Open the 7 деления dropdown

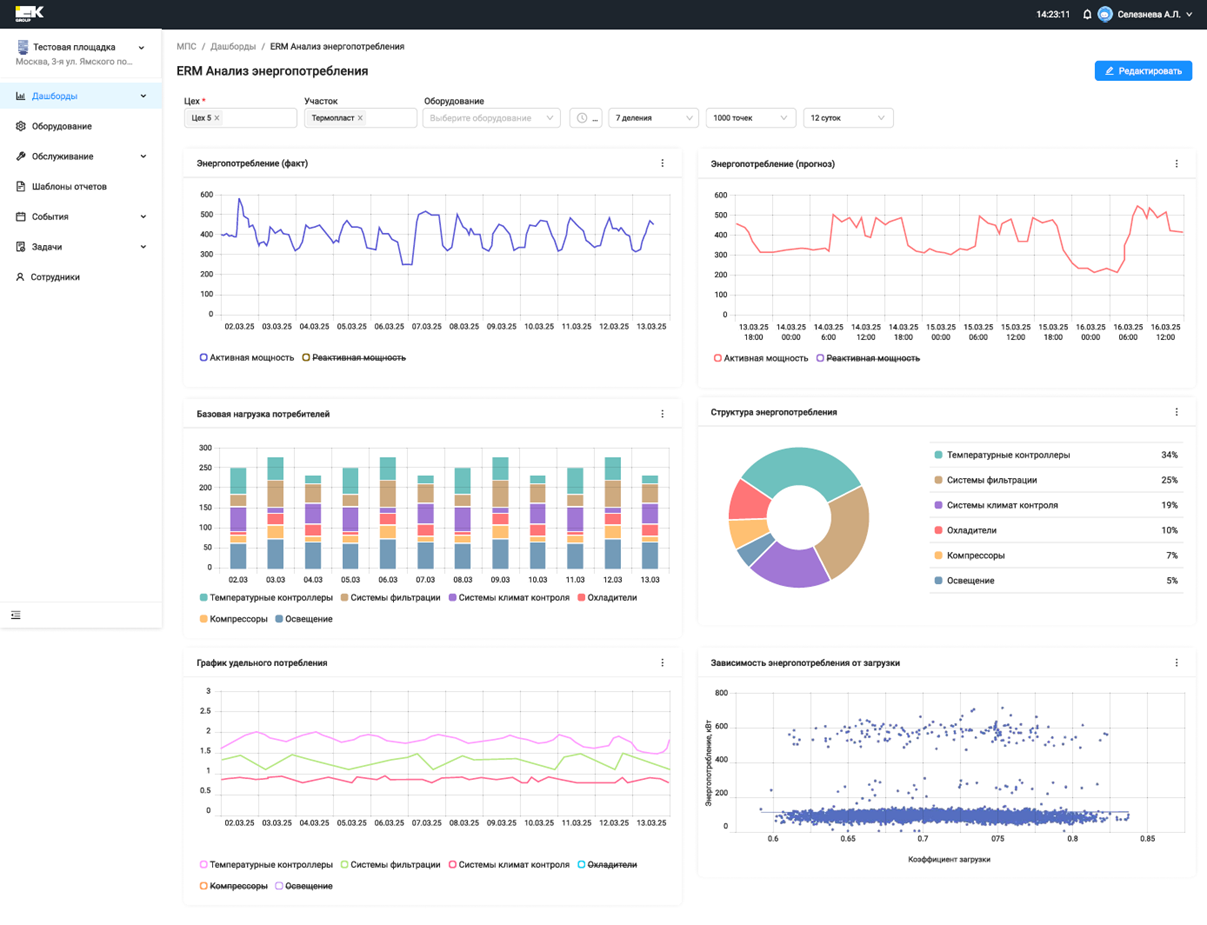(x=653, y=118)
